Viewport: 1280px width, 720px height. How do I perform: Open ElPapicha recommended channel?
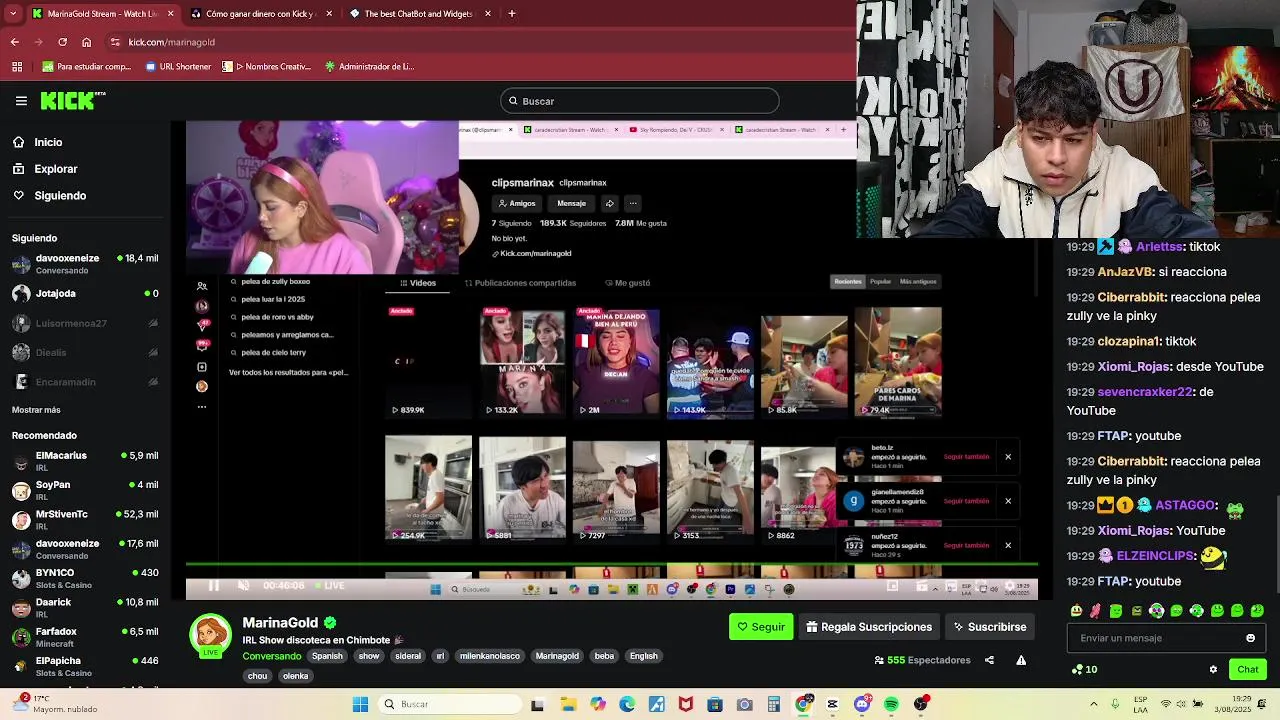tap(85, 666)
